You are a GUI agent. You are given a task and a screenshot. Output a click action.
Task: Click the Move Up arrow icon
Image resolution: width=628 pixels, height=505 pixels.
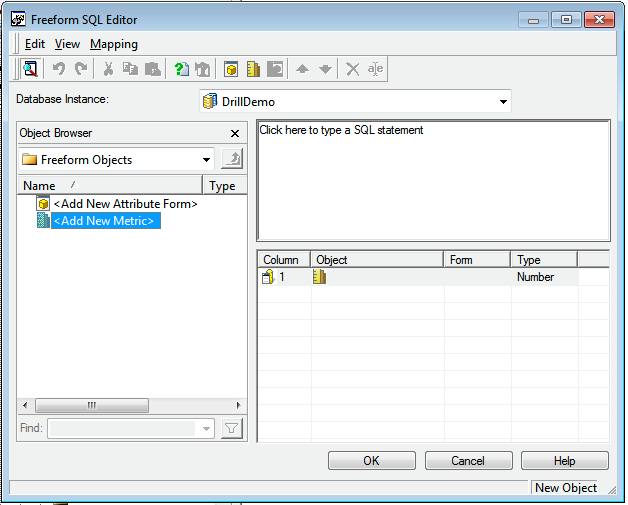303,69
